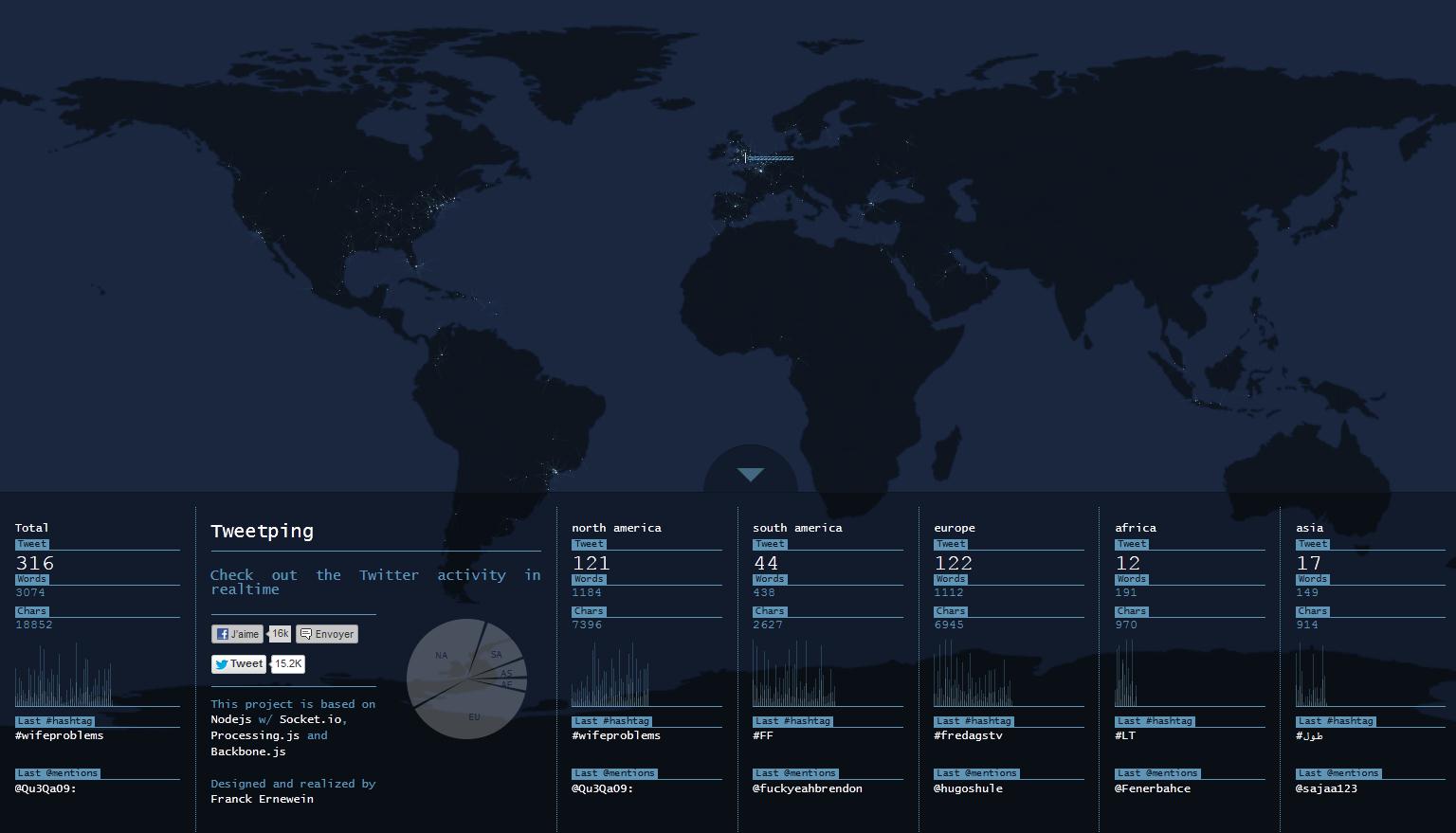Click the Twitter activity tagline text
Viewport: 1456px width, 833px height.
pyautogui.click(x=375, y=582)
